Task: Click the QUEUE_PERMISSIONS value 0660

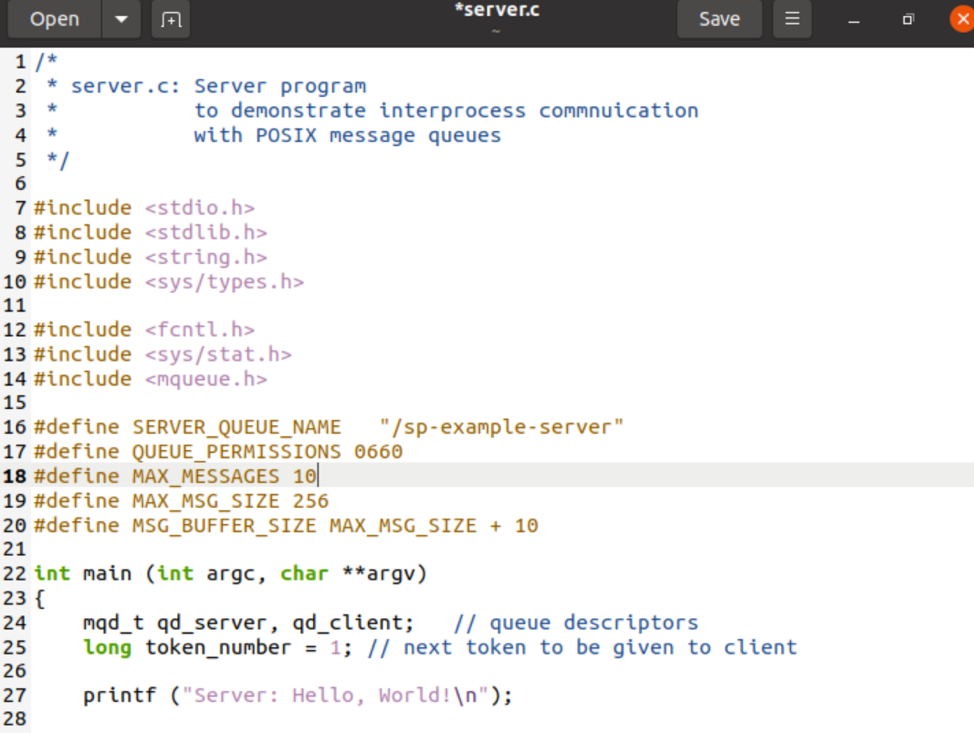Action: pos(378,452)
